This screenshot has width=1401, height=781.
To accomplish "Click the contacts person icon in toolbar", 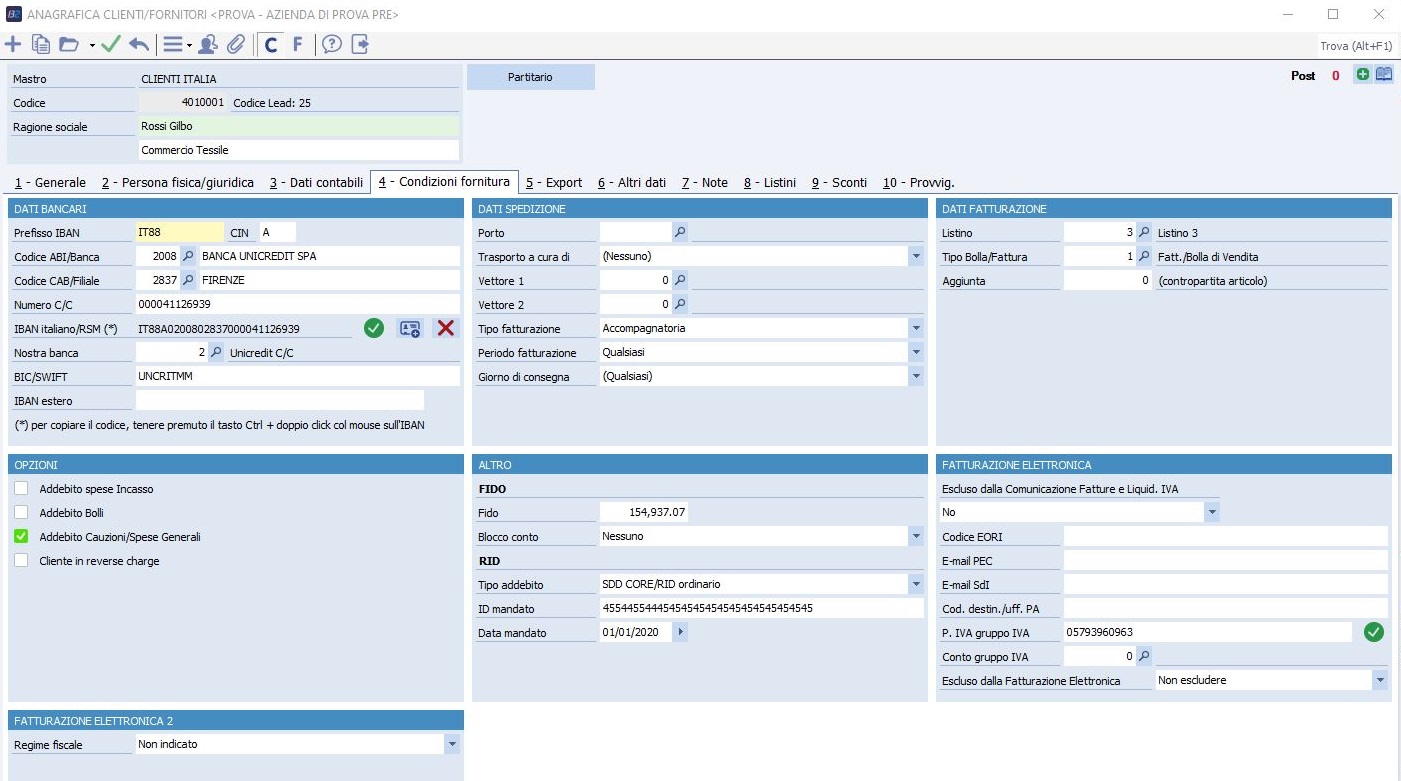I will click(208, 44).
